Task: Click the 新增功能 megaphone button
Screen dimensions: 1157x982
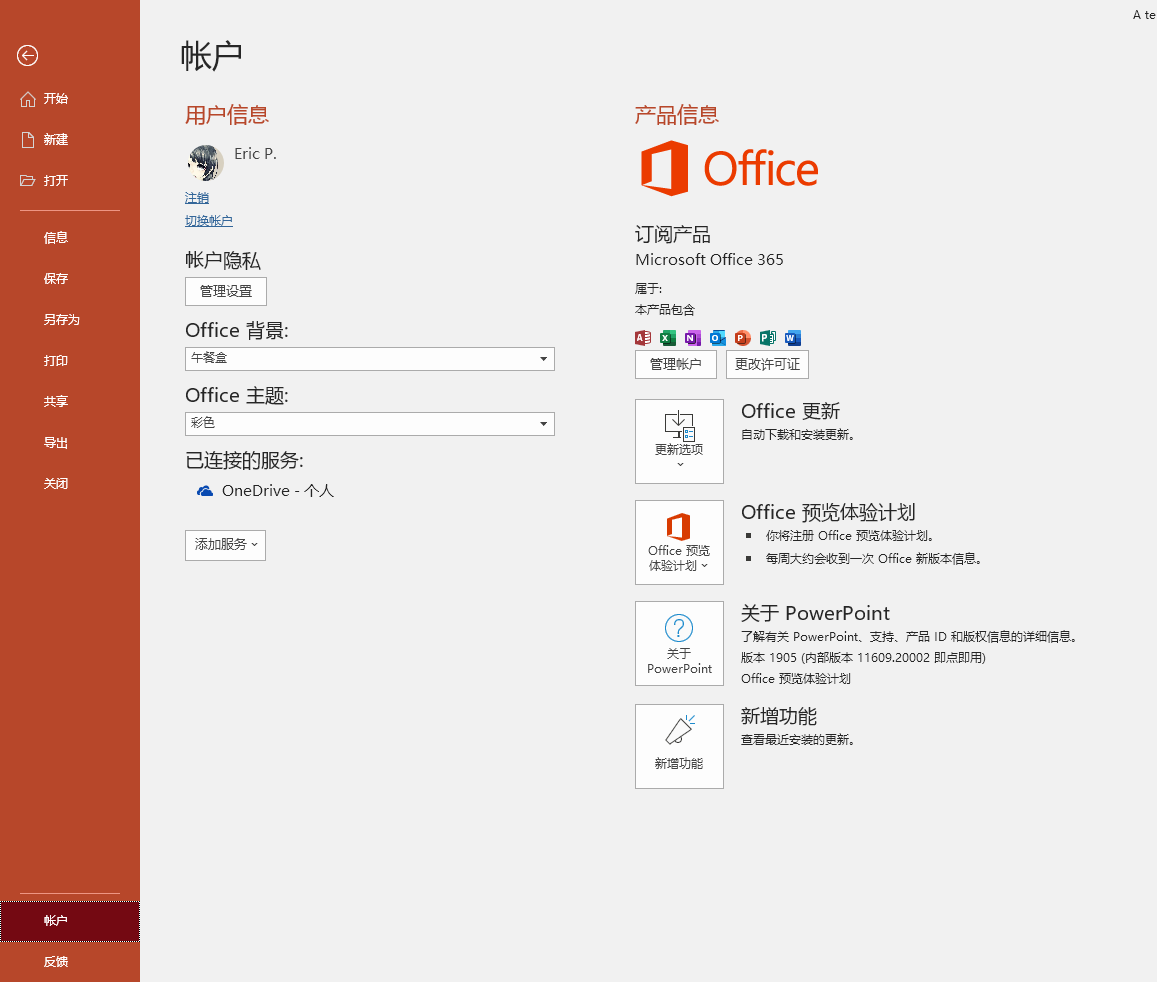Action: coord(679,746)
